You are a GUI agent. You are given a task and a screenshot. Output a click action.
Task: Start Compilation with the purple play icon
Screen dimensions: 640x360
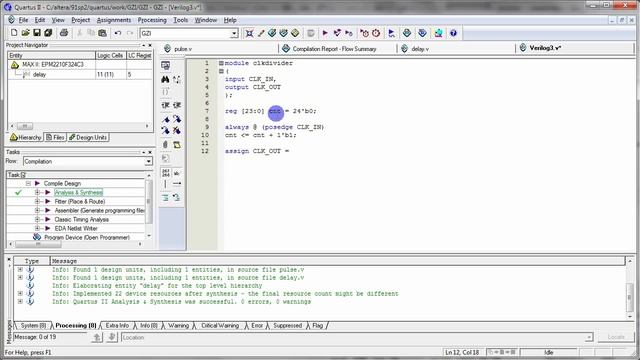[x=325, y=33]
